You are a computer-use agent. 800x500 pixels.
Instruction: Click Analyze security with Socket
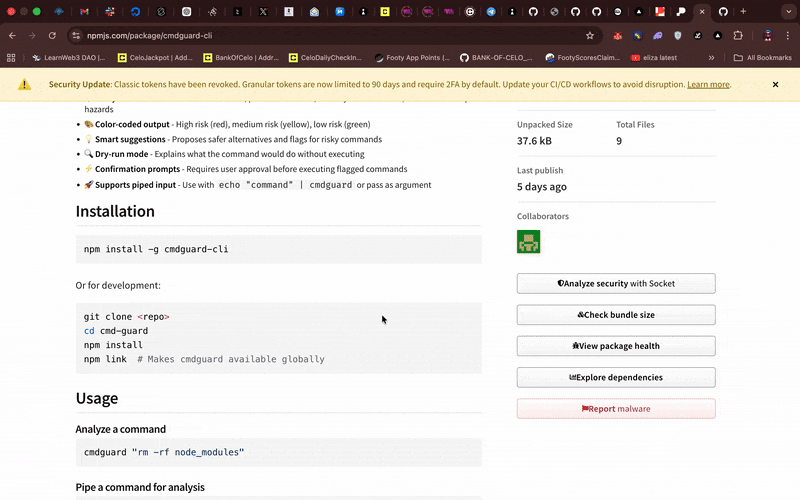pos(616,283)
